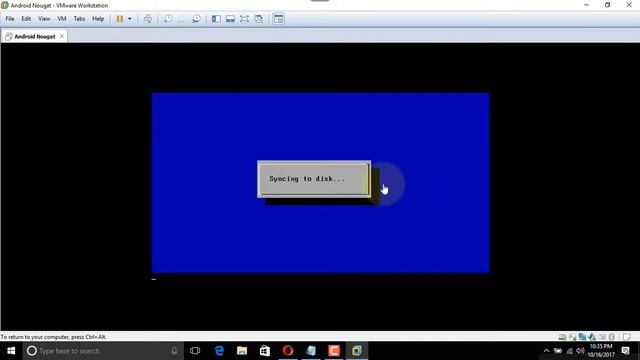Show hidden system tray icons chevron

547,351
